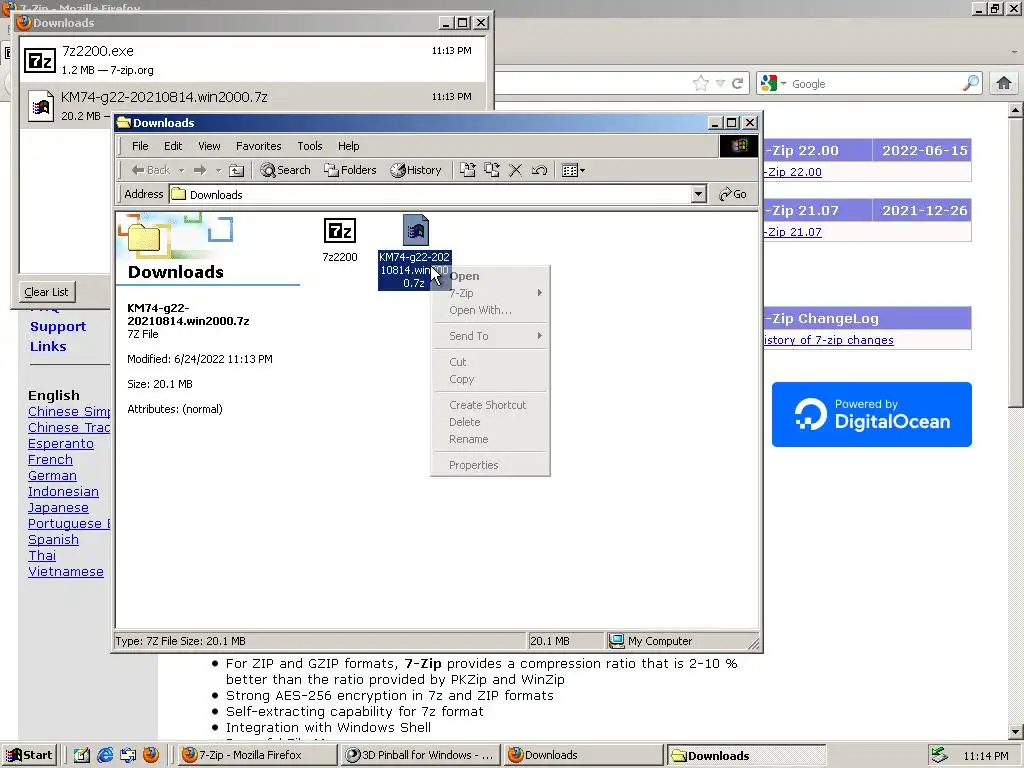Expand the Send To submenu
1024x768 pixels.
(x=490, y=336)
